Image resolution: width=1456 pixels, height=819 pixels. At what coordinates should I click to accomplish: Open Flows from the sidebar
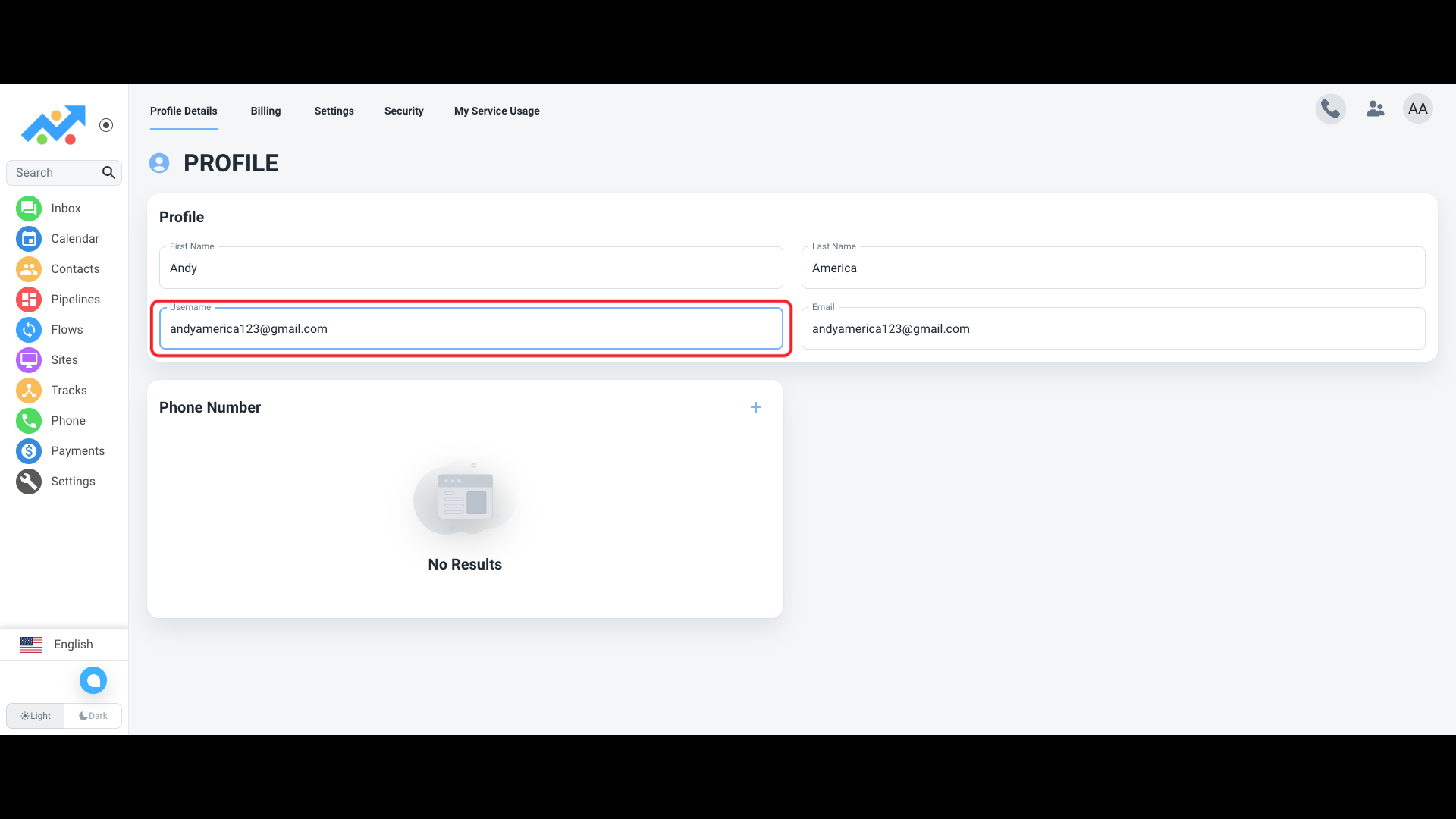pos(29,330)
